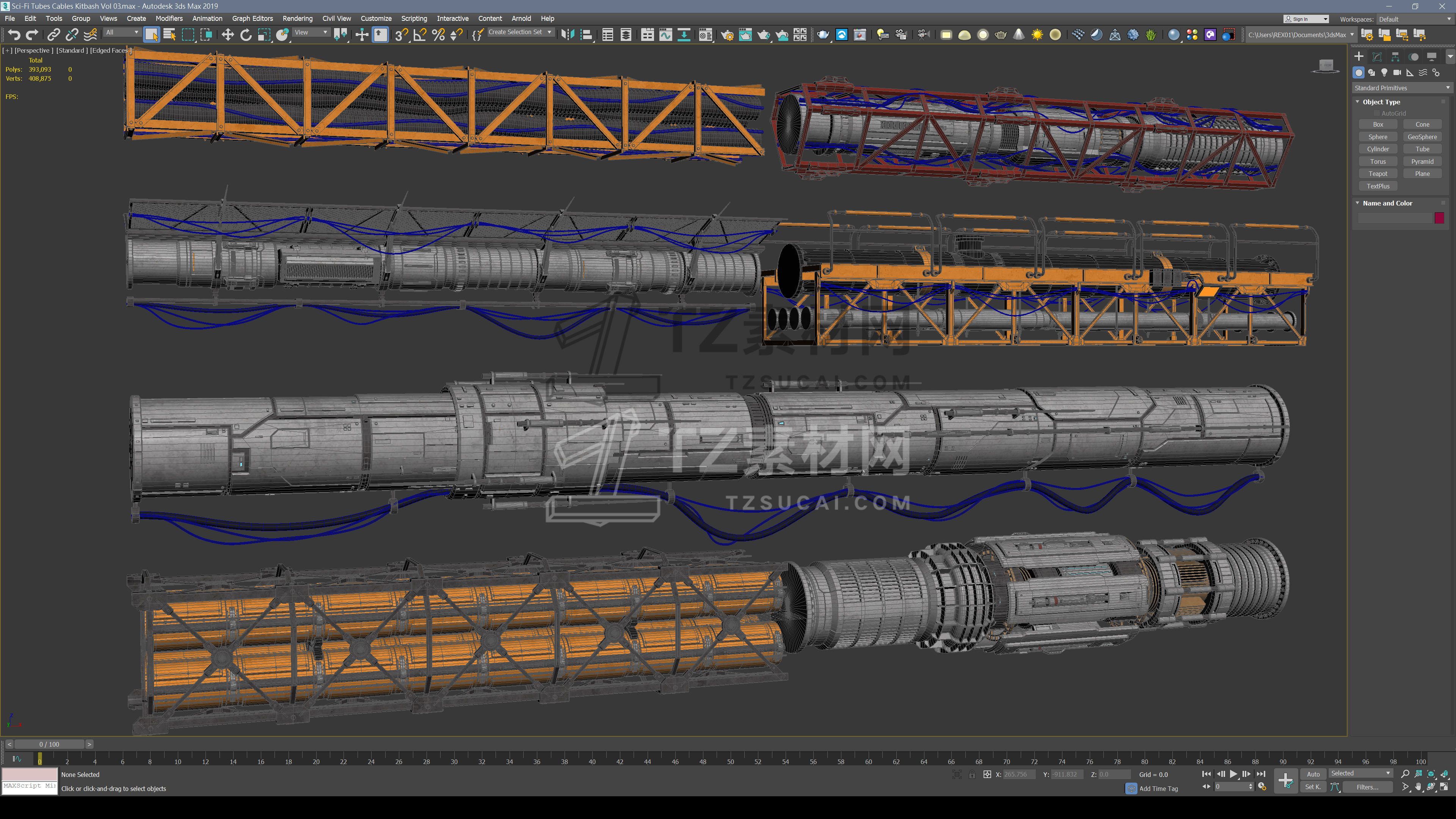Select the Move transform tool

227,35
